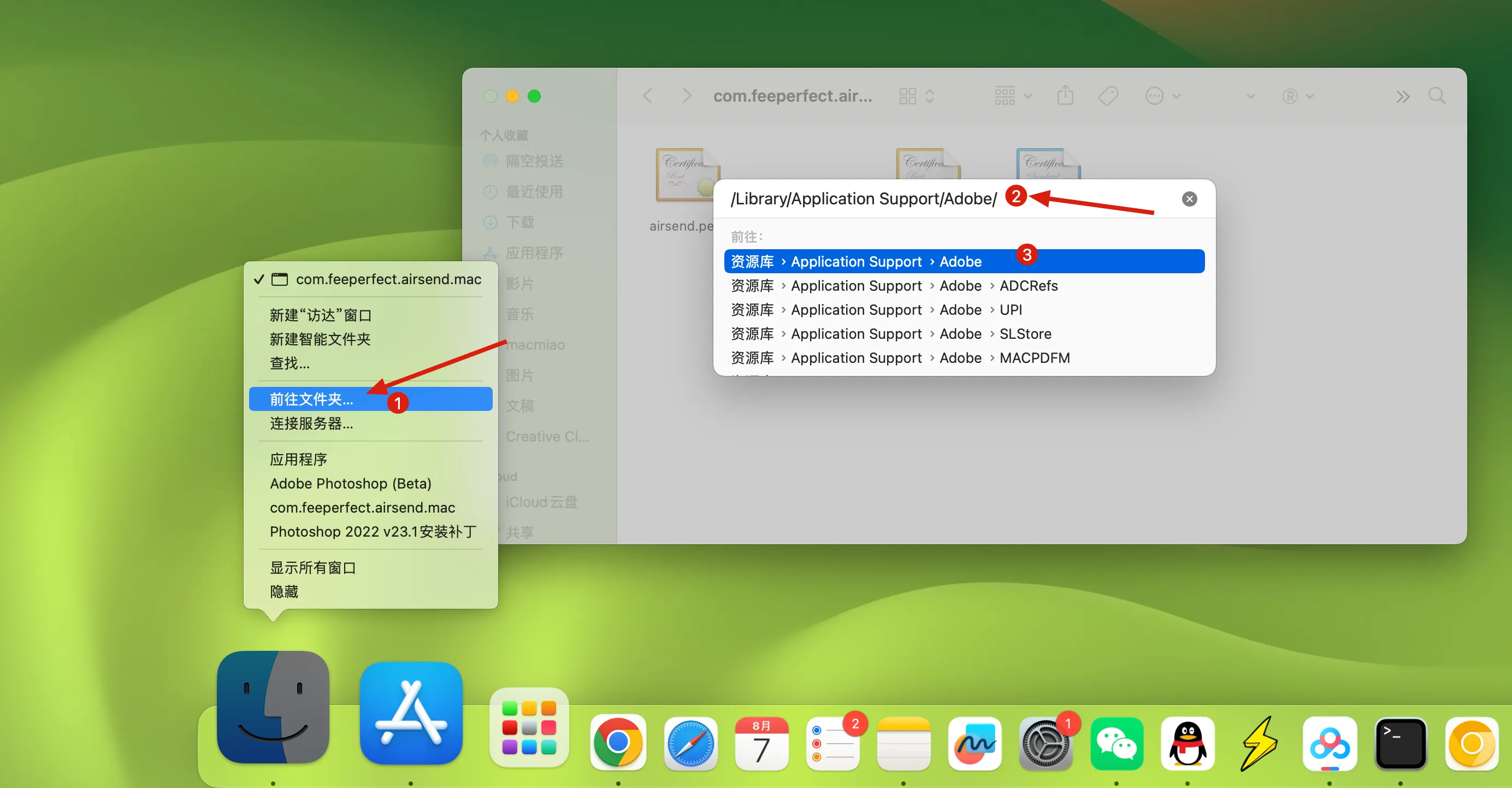1512x788 pixels.
Task: Open Terminal from the Dock
Action: [x=1401, y=743]
